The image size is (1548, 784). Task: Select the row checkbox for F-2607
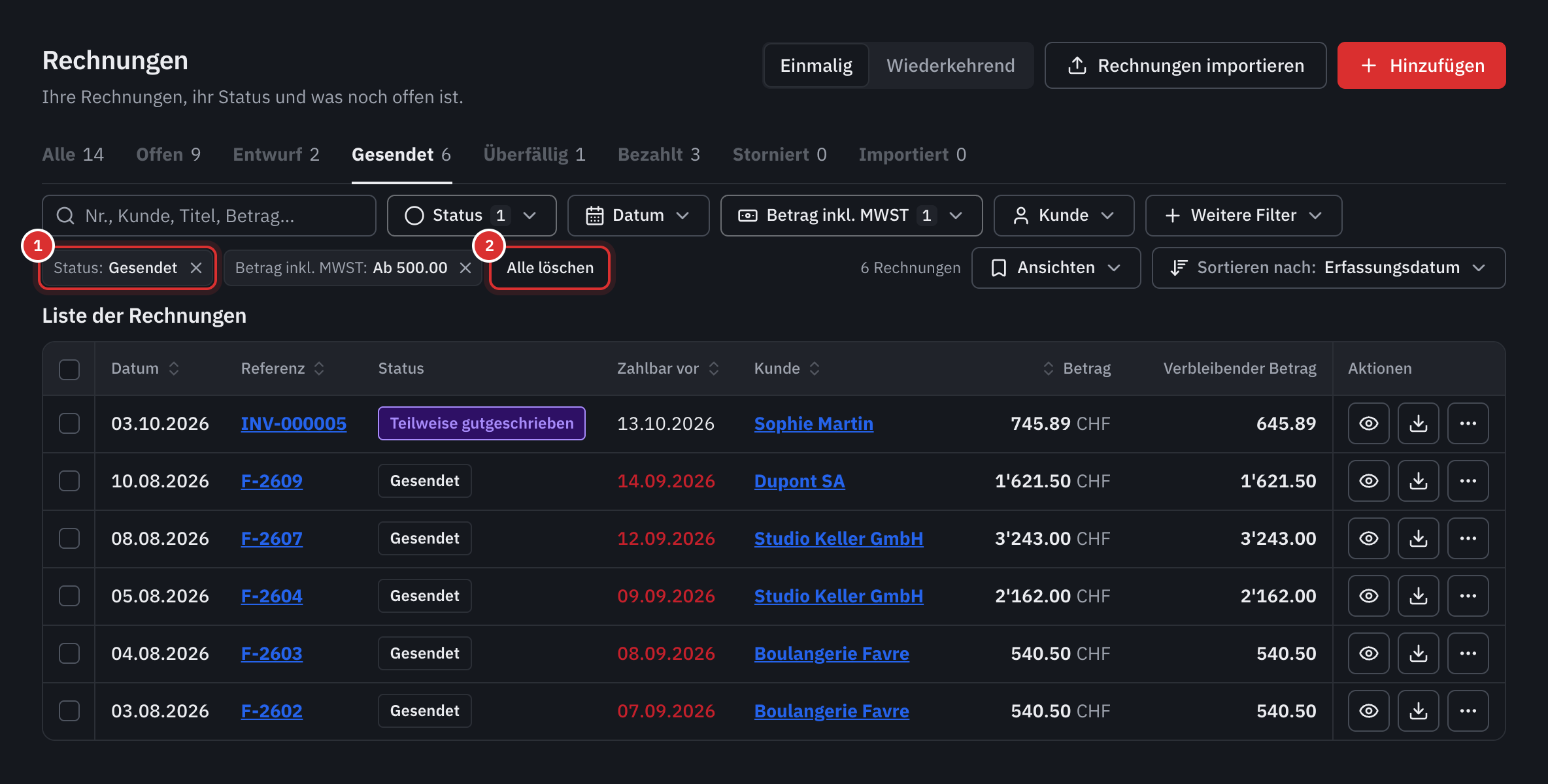point(69,538)
